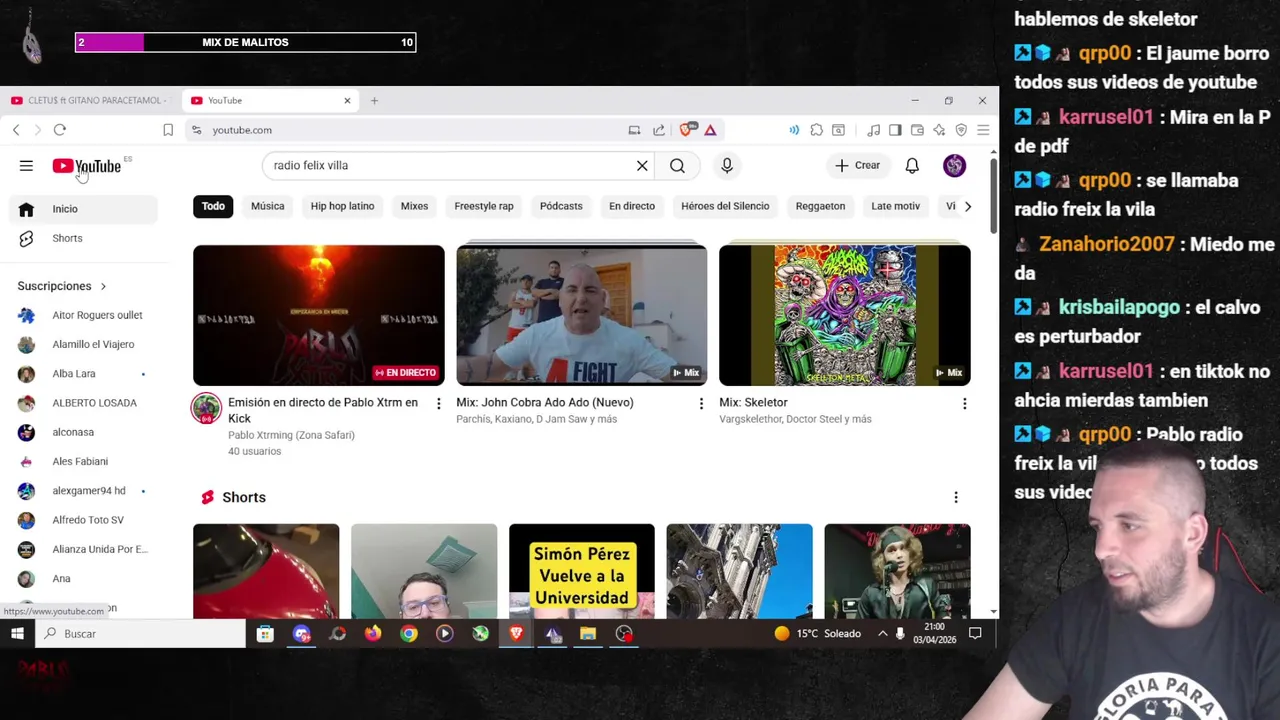The image size is (1280, 720).
Task: Select the Late motiv filter chip
Action: pos(895,206)
